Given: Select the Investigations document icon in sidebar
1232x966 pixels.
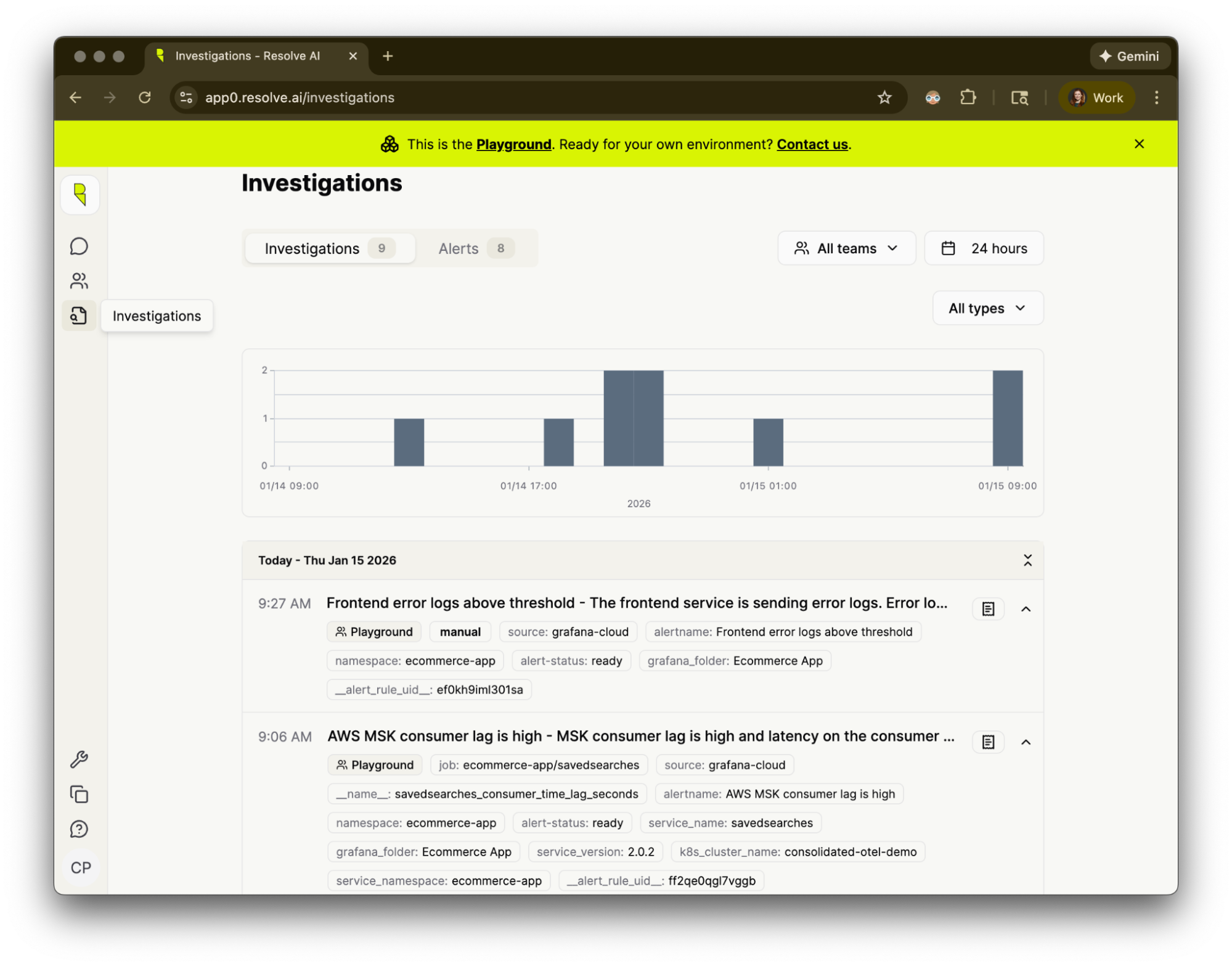Looking at the screenshot, I should [79, 316].
